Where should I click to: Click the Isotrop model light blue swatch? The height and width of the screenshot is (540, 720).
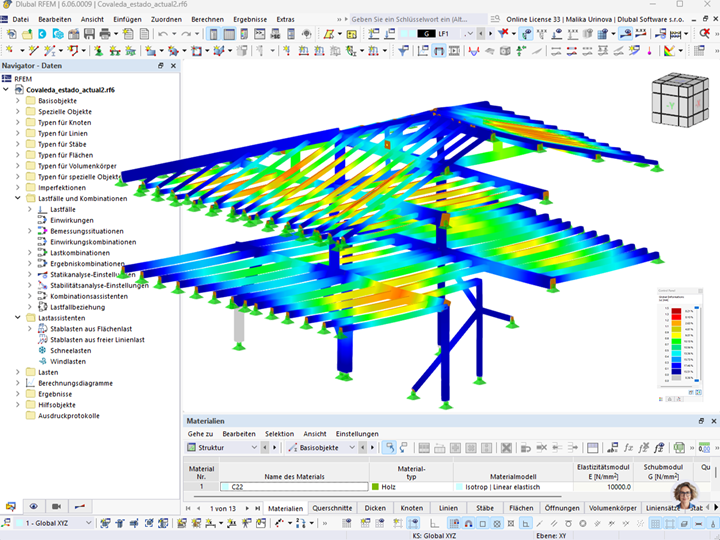(x=459, y=487)
